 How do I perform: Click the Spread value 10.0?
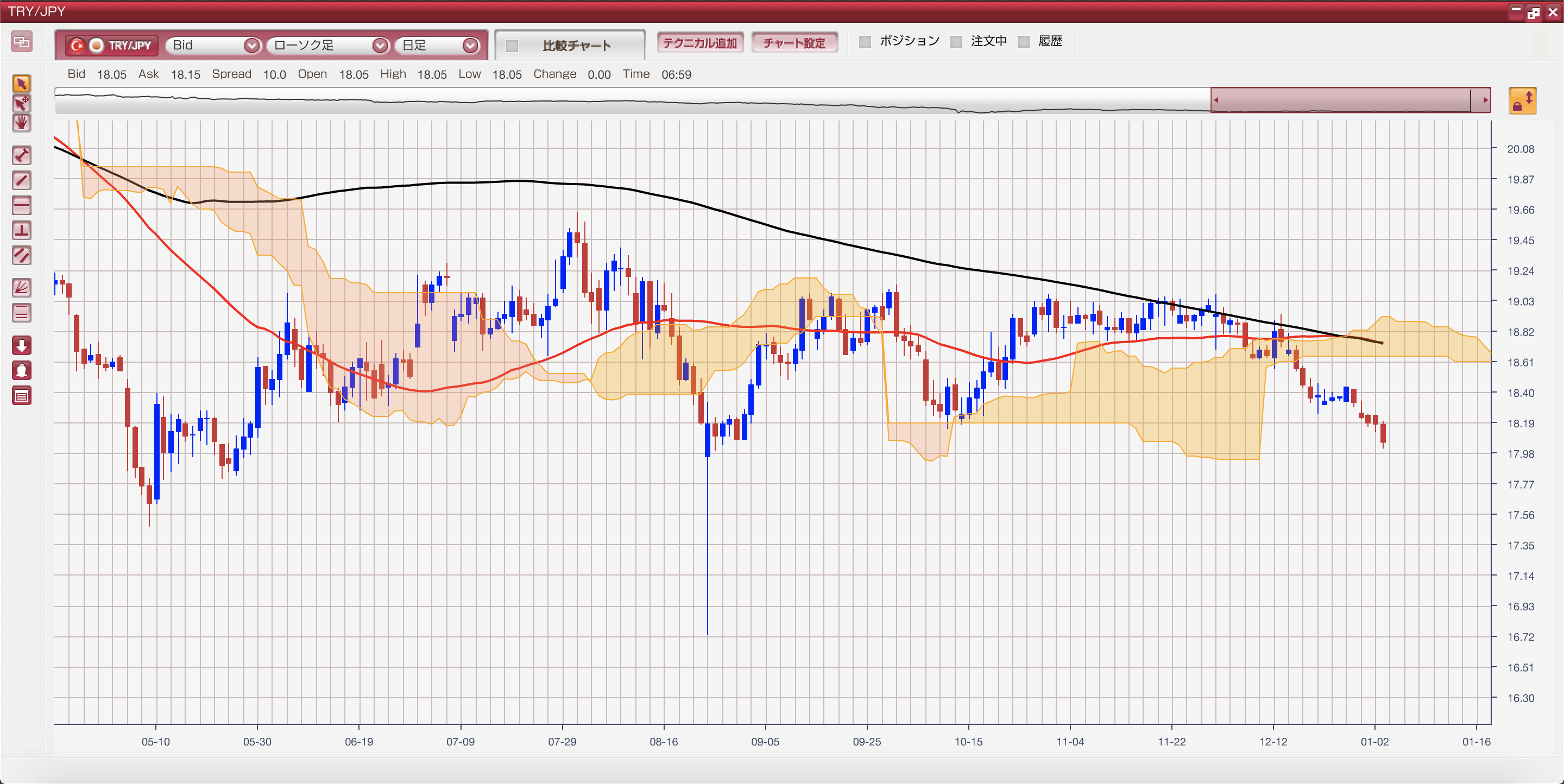click(274, 74)
